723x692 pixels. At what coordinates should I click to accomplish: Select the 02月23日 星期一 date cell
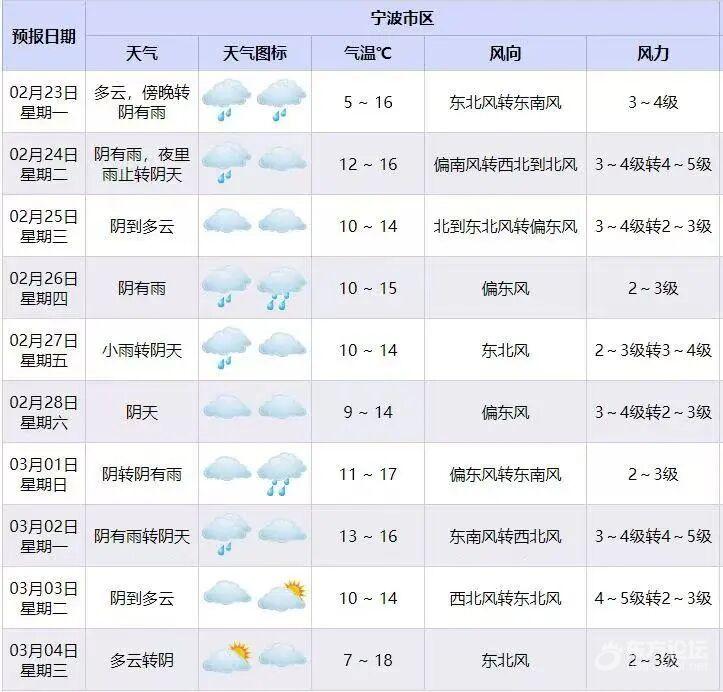click(x=43, y=102)
